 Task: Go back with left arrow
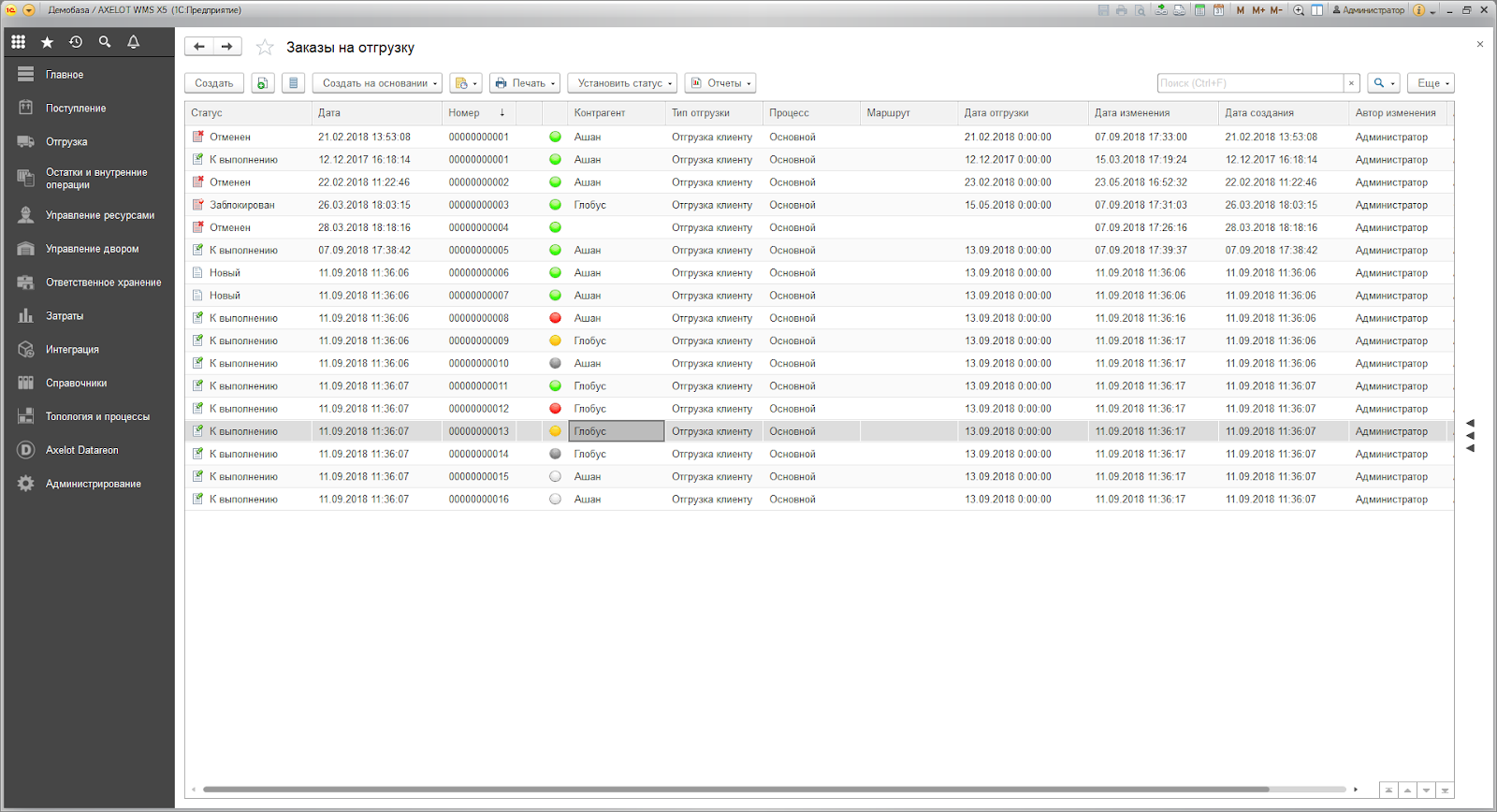[199, 47]
